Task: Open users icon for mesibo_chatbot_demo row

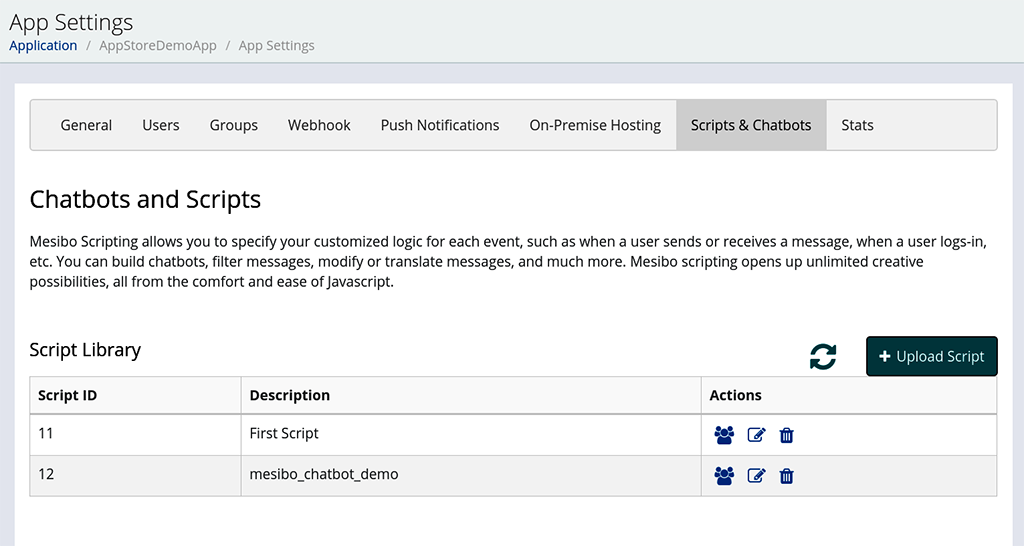Action: [x=724, y=475]
